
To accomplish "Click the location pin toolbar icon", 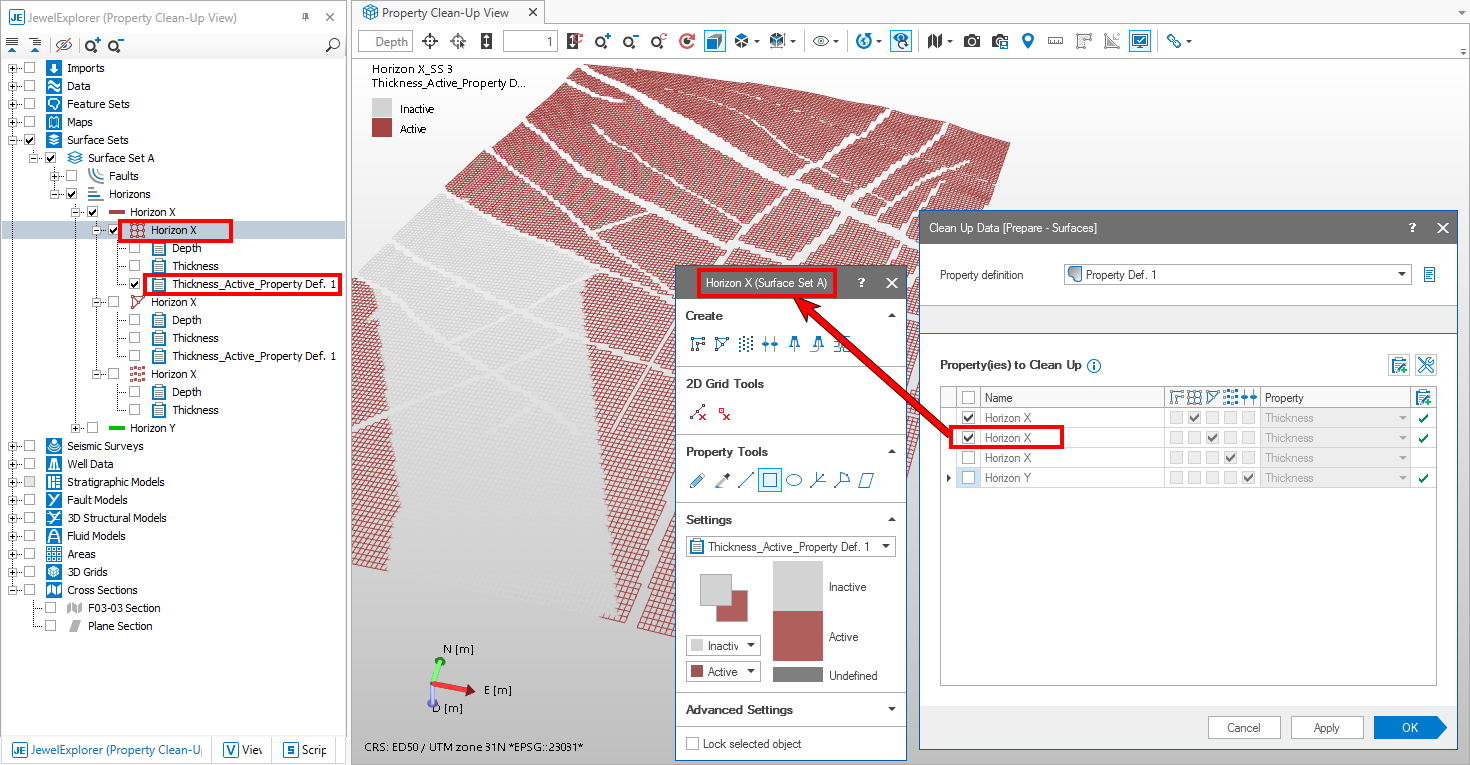I will [1027, 41].
